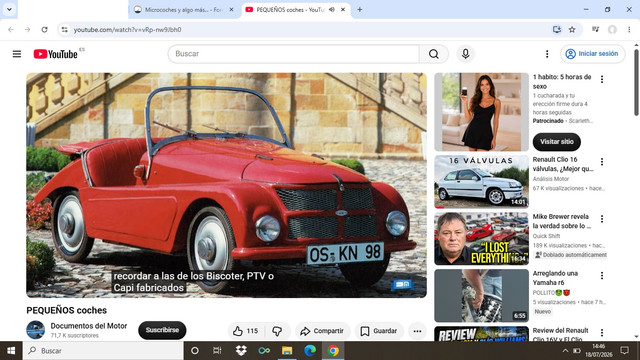This screenshot has height=360, width=640.
Task: Share the video via Compartir
Action: [322, 331]
